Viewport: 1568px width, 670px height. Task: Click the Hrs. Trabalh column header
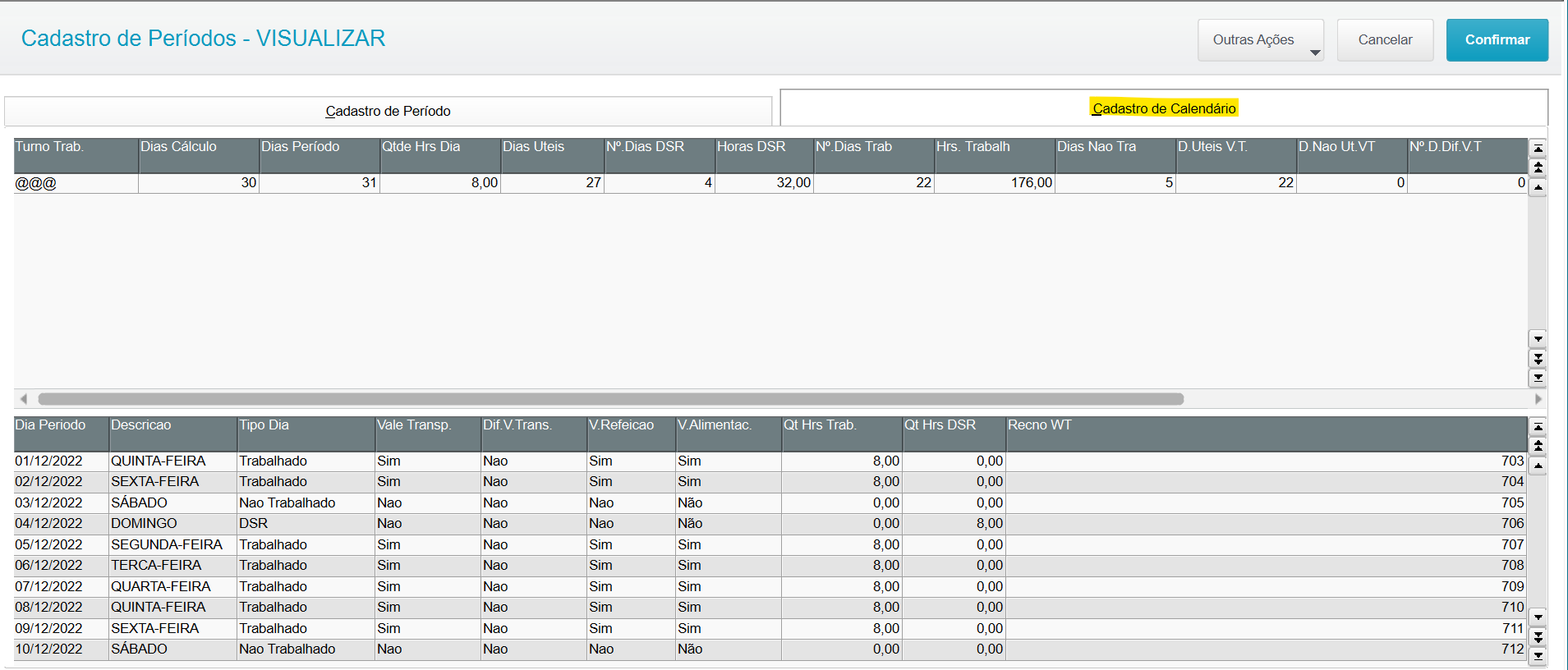[996, 155]
